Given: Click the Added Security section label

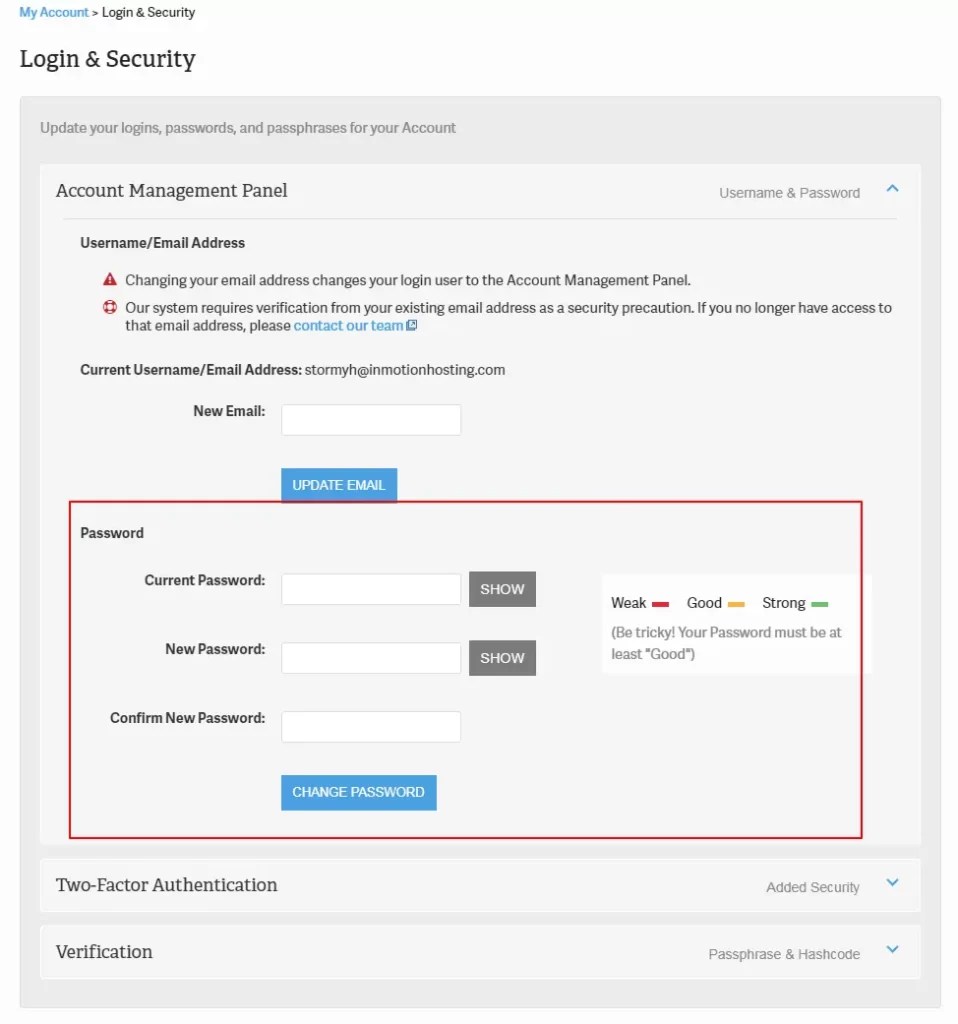Looking at the screenshot, I should [x=812, y=887].
